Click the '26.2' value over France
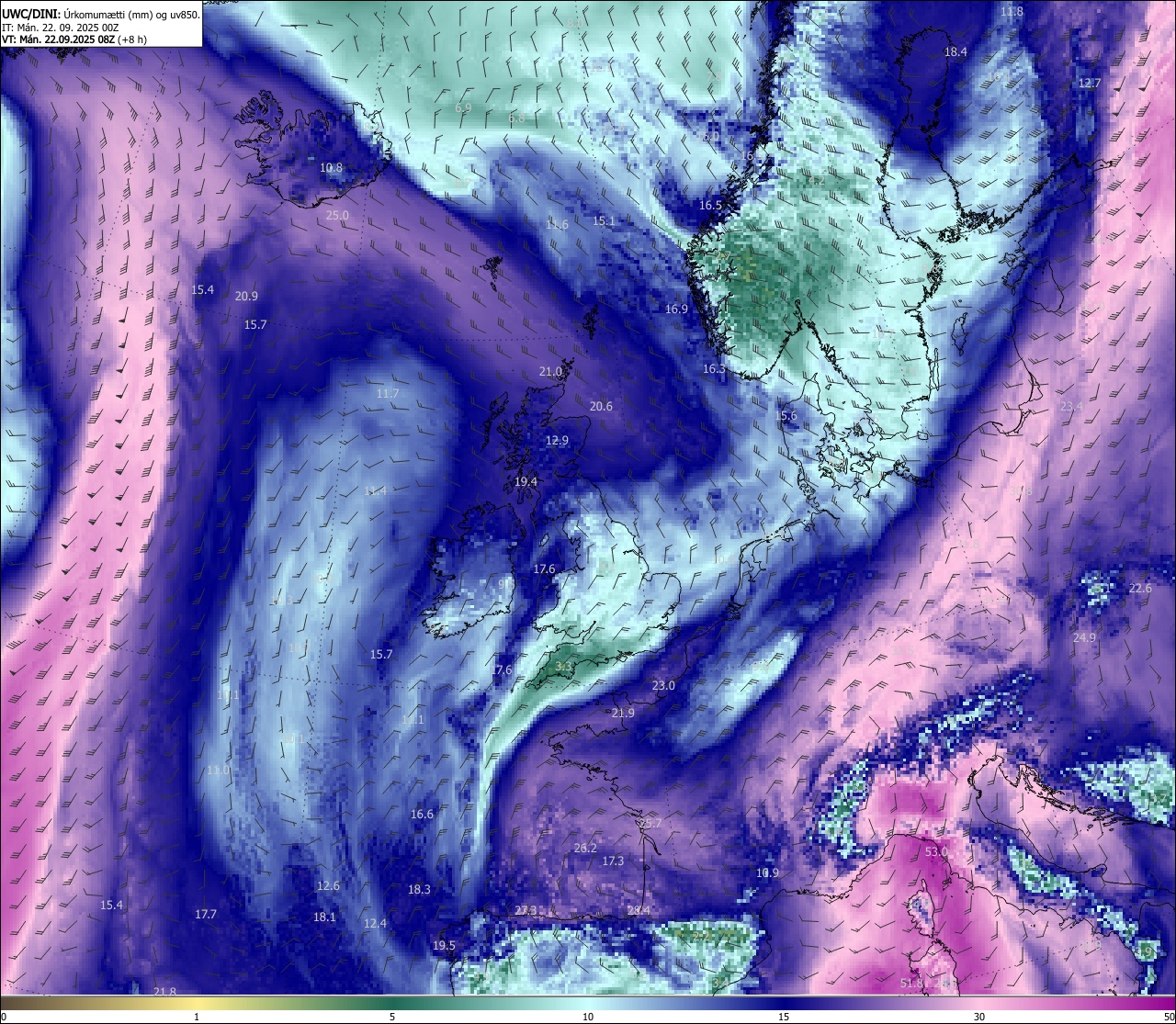 pyautogui.click(x=585, y=849)
